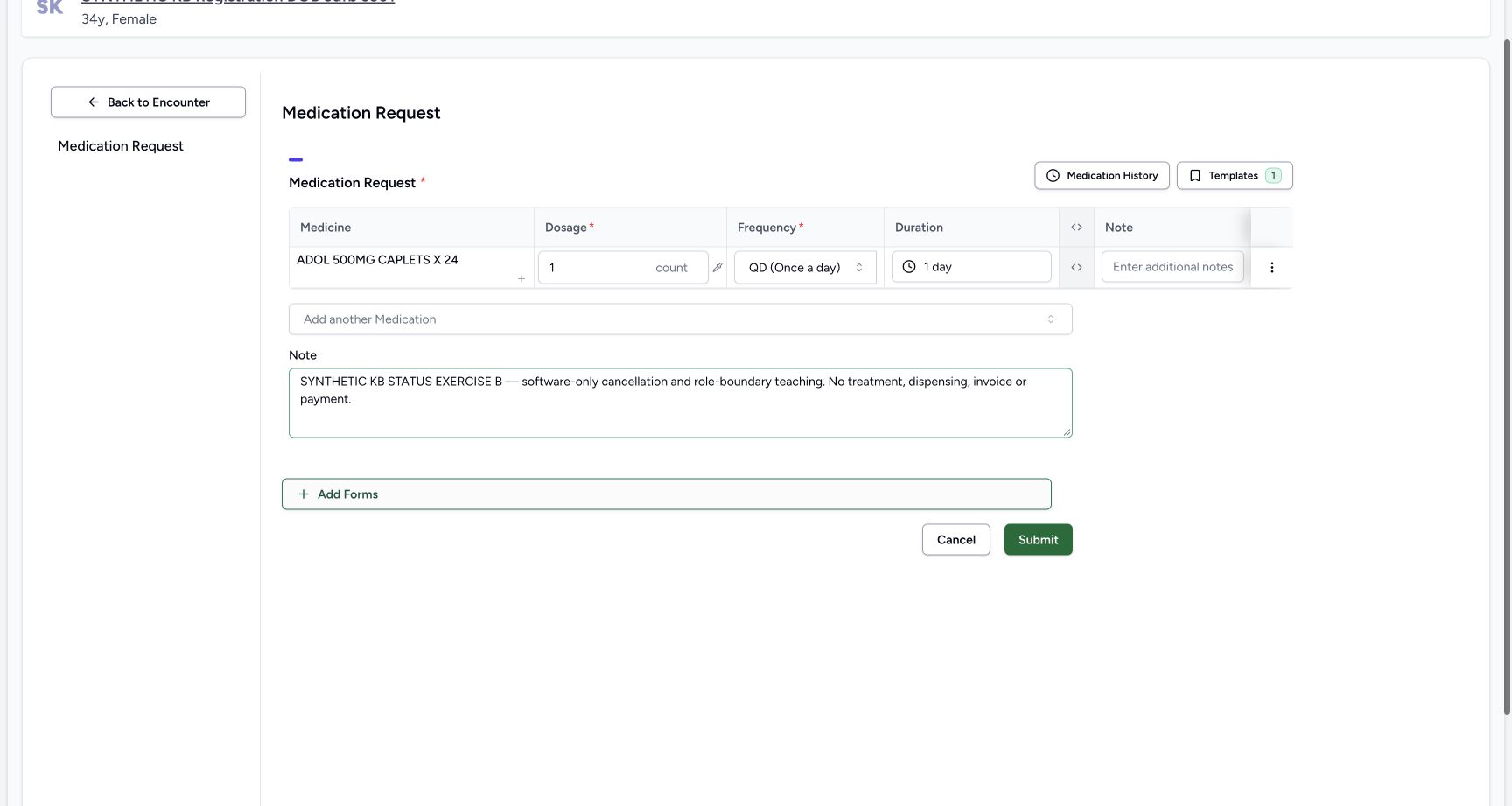Click the three-dot row options menu

point(1271,268)
